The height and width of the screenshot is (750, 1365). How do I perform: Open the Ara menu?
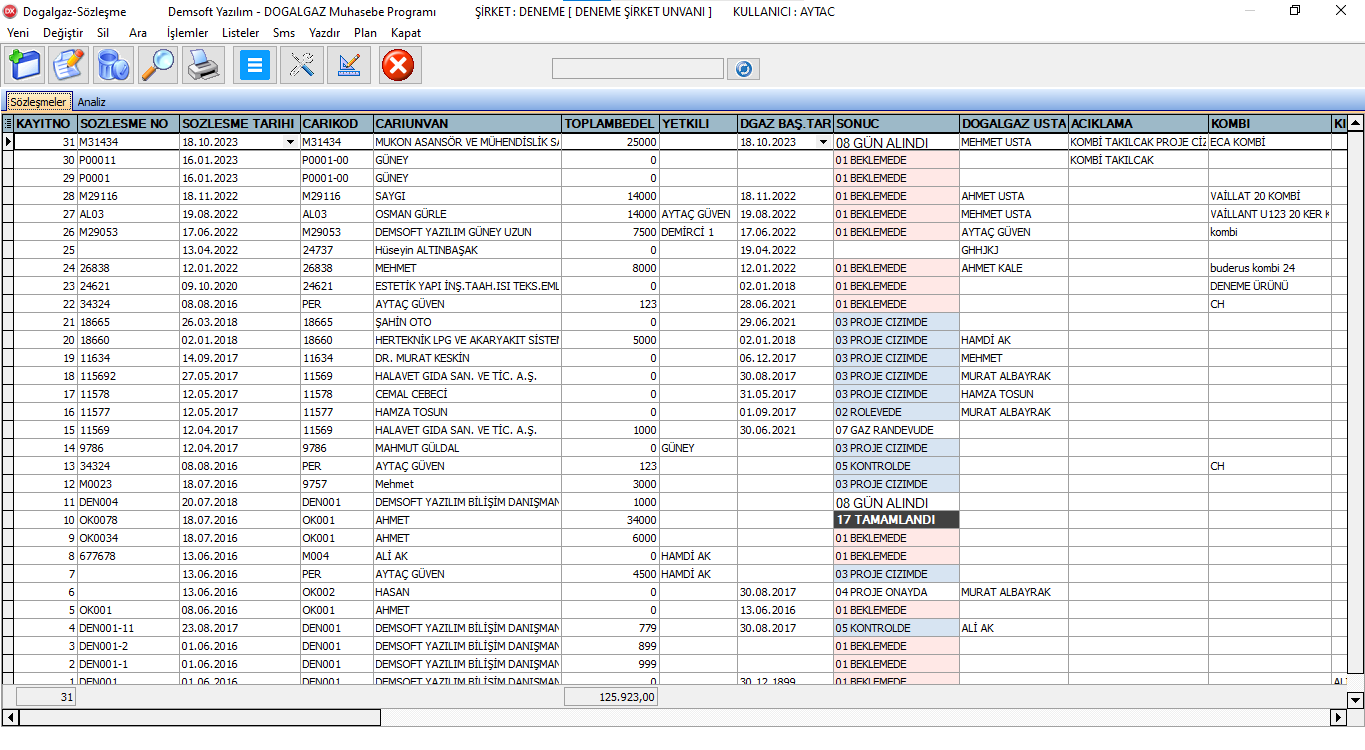pos(138,33)
